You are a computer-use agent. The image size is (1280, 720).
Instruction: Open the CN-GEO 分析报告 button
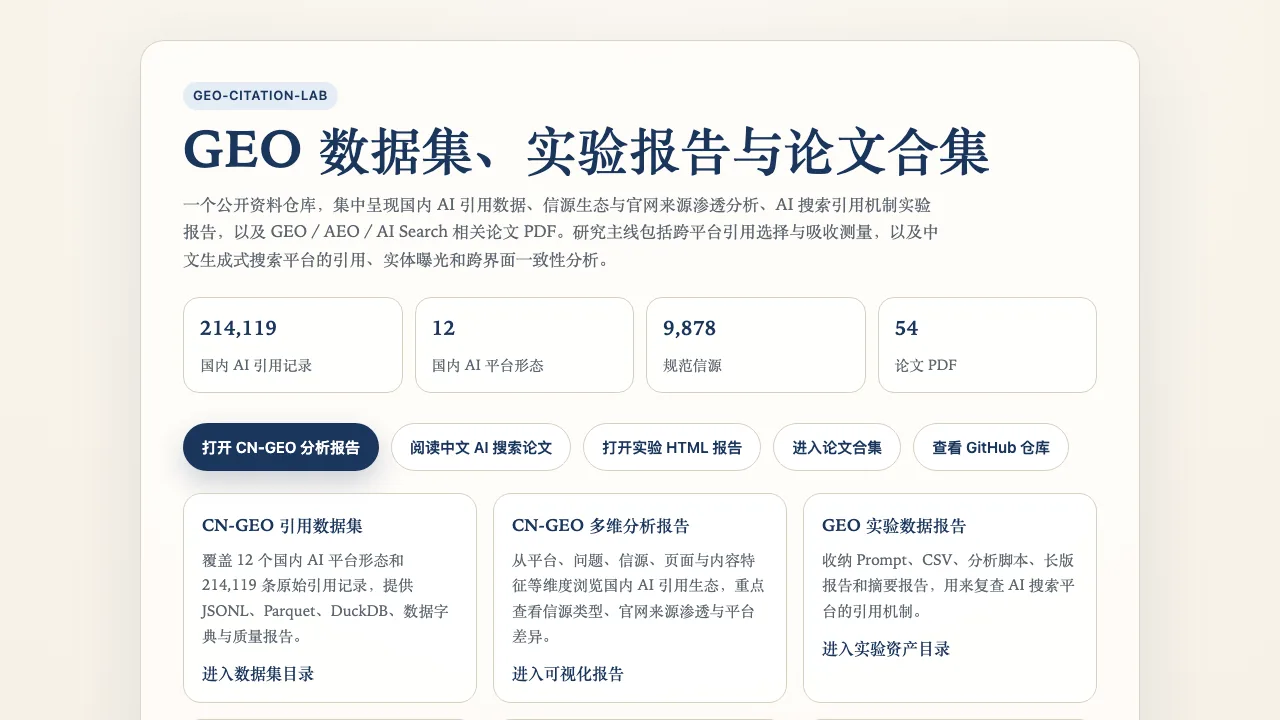click(281, 447)
